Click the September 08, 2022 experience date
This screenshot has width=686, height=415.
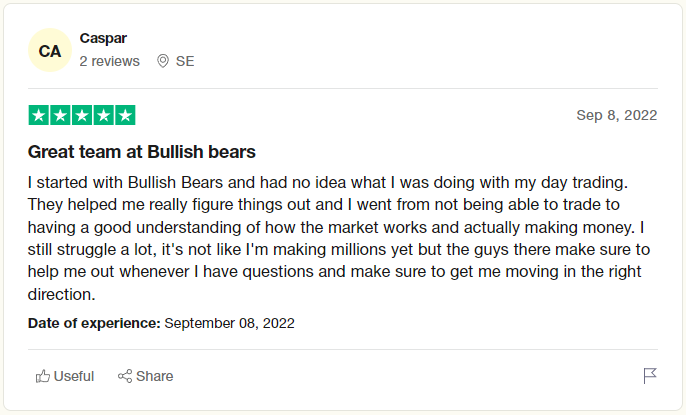pyautogui.click(x=229, y=323)
